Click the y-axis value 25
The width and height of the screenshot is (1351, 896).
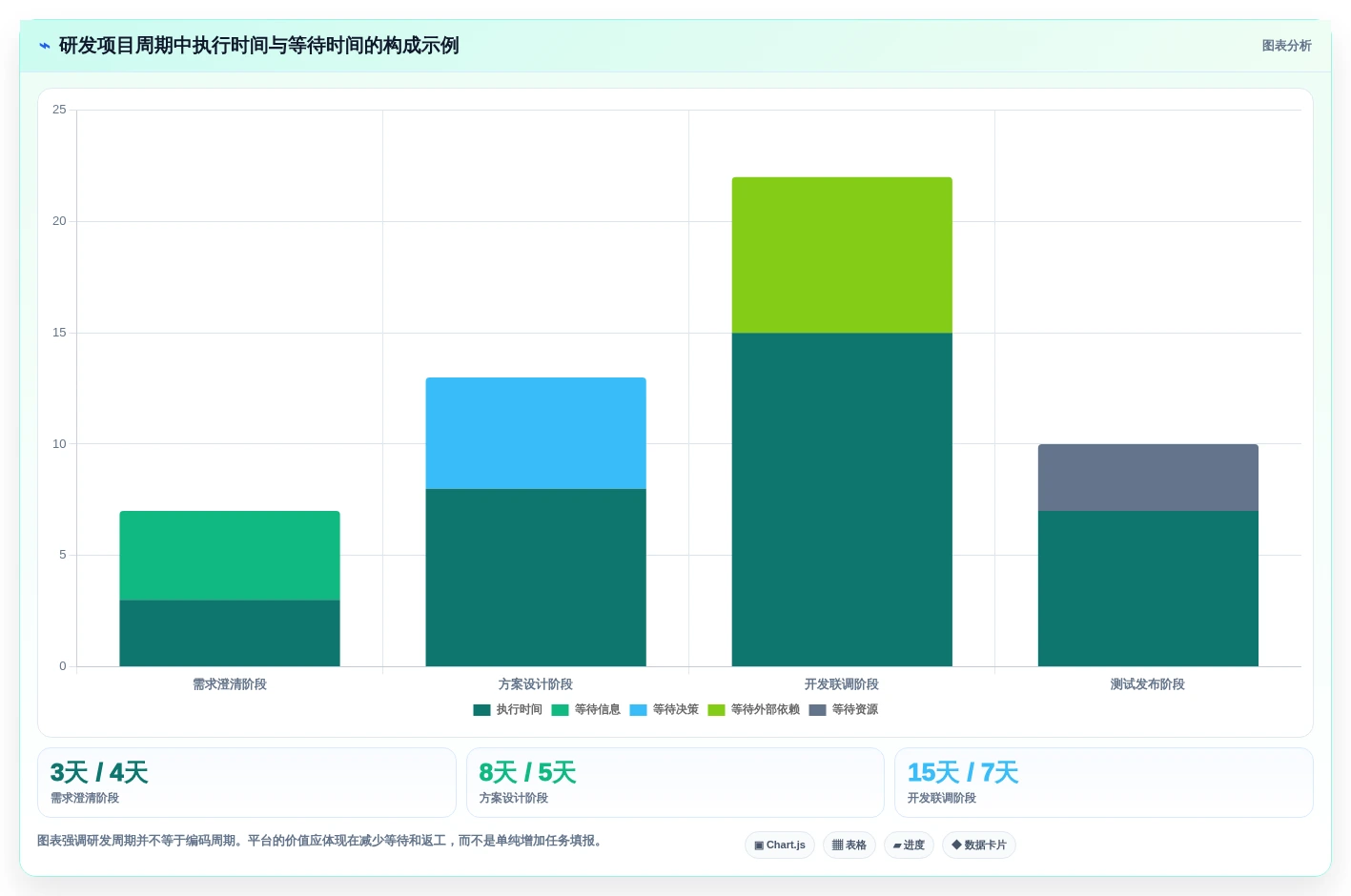[x=59, y=110]
